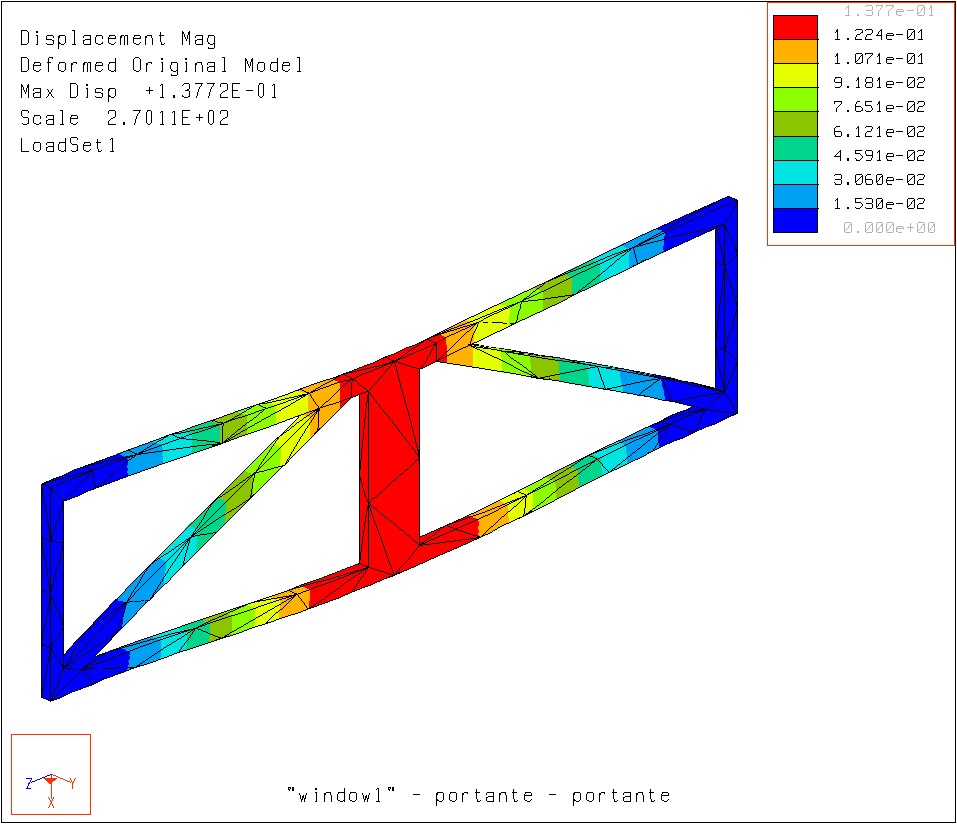Click the teal green legend swatch
The image size is (957, 824).
(795, 148)
